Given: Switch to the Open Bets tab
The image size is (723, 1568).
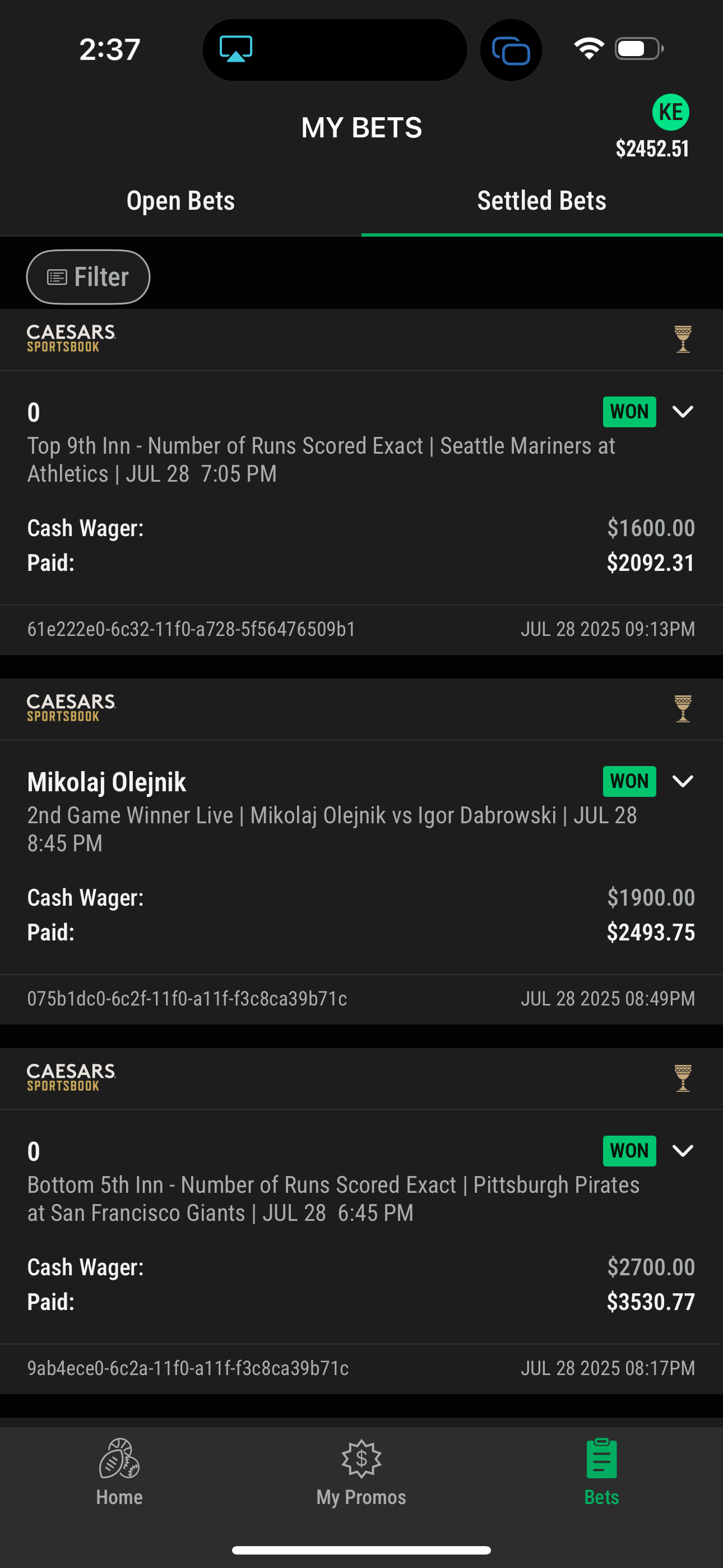Looking at the screenshot, I should pos(180,201).
